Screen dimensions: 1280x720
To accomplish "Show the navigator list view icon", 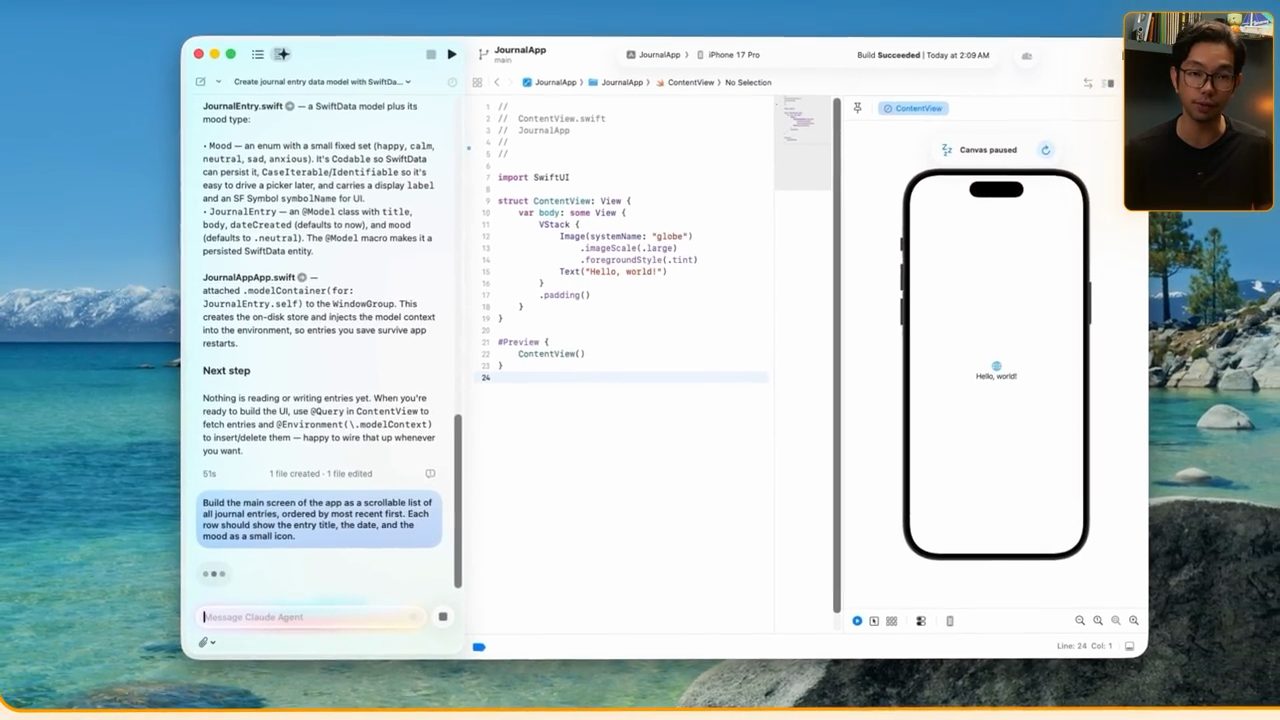I will pos(258,54).
